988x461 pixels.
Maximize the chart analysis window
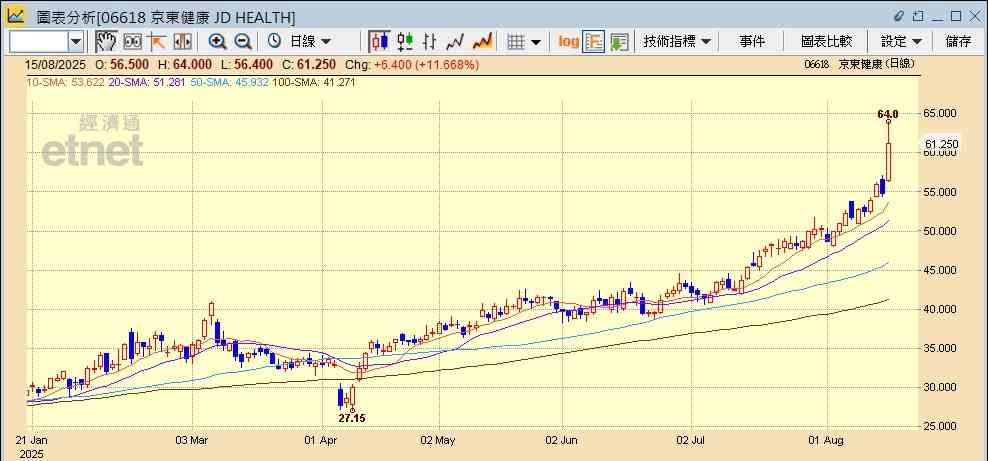[956, 16]
